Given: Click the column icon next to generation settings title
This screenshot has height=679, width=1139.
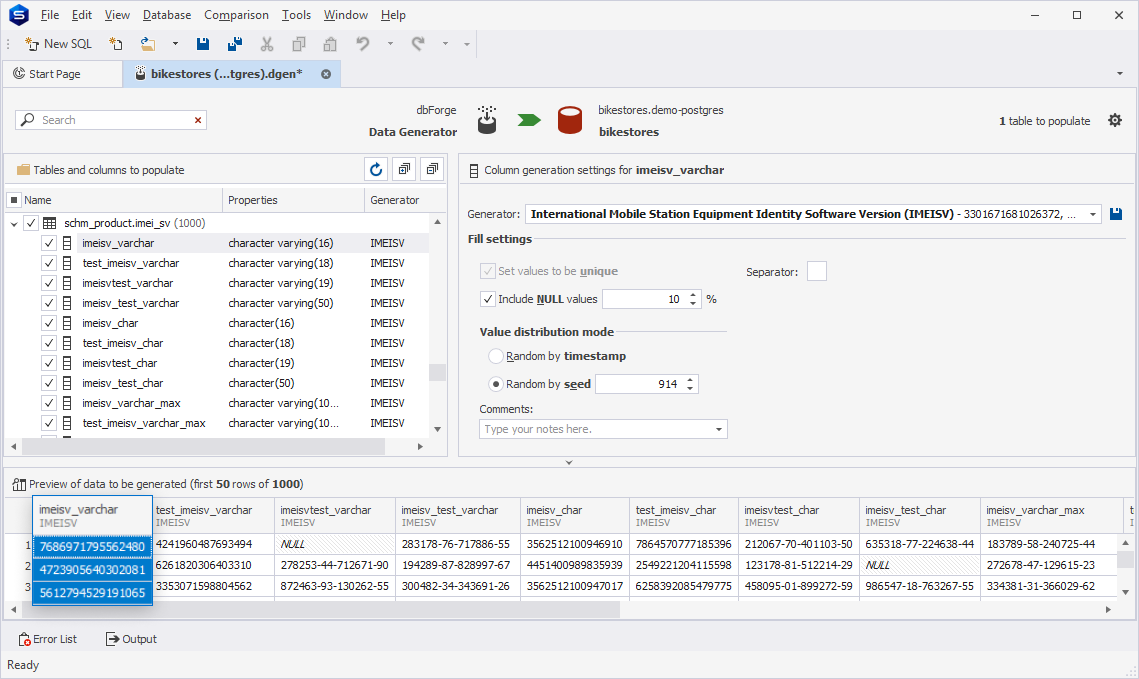Looking at the screenshot, I should [474, 171].
